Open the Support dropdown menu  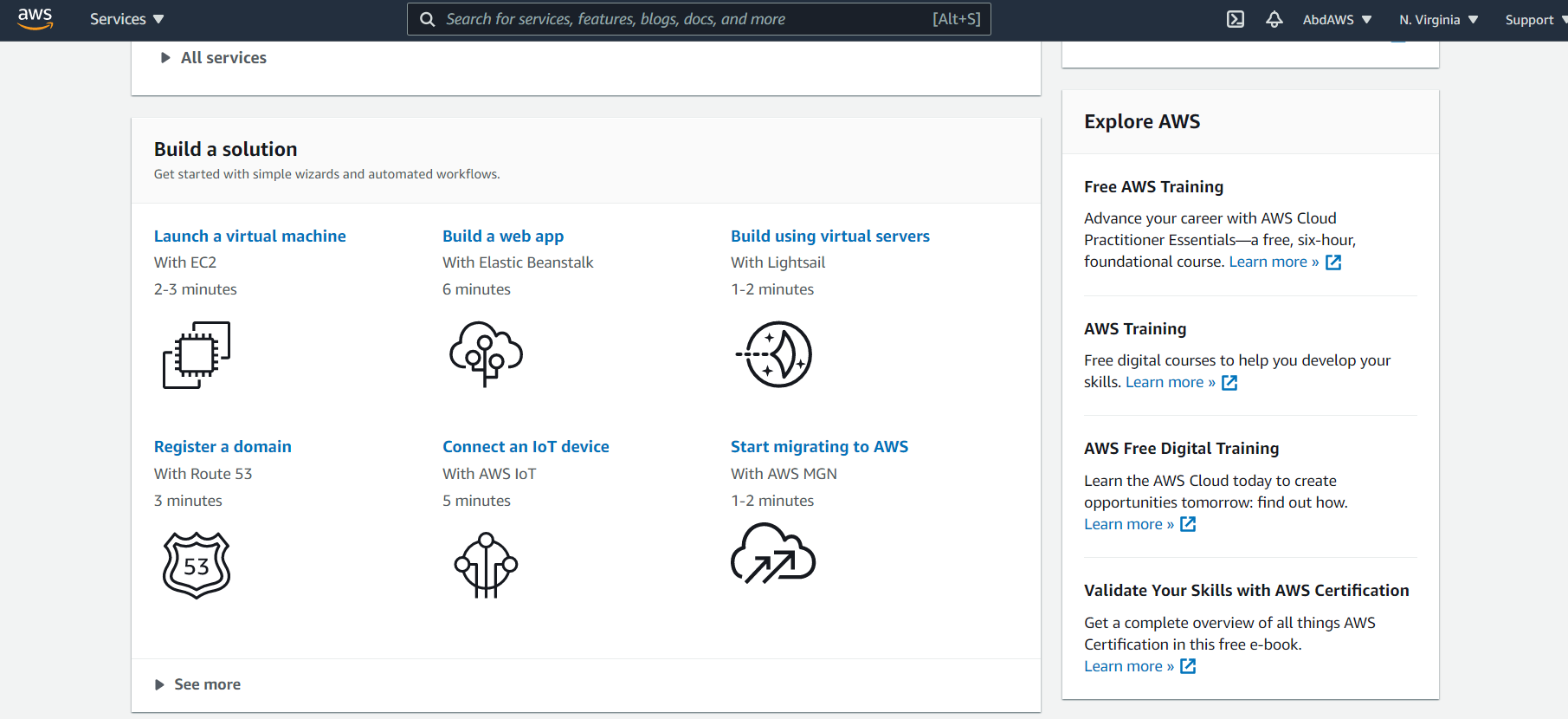(x=1535, y=19)
